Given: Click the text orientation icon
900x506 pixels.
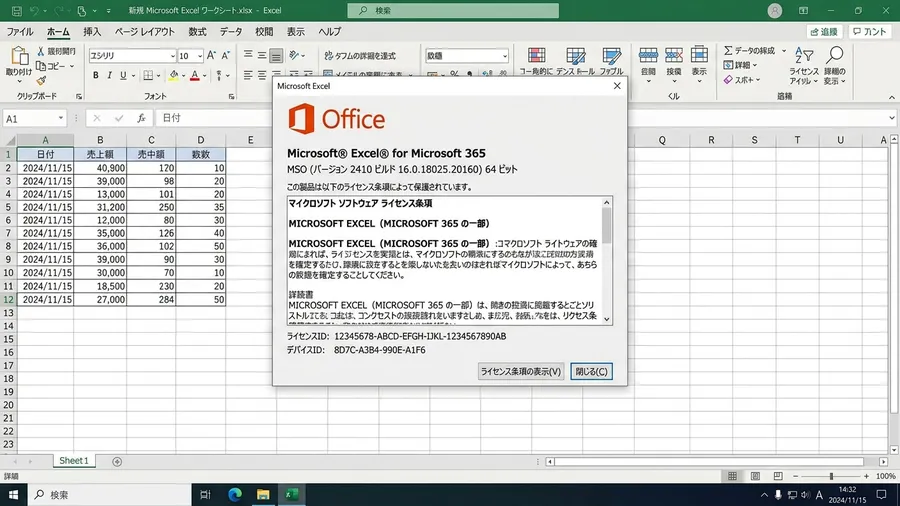Looking at the screenshot, I should pyautogui.click(x=294, y=55).
